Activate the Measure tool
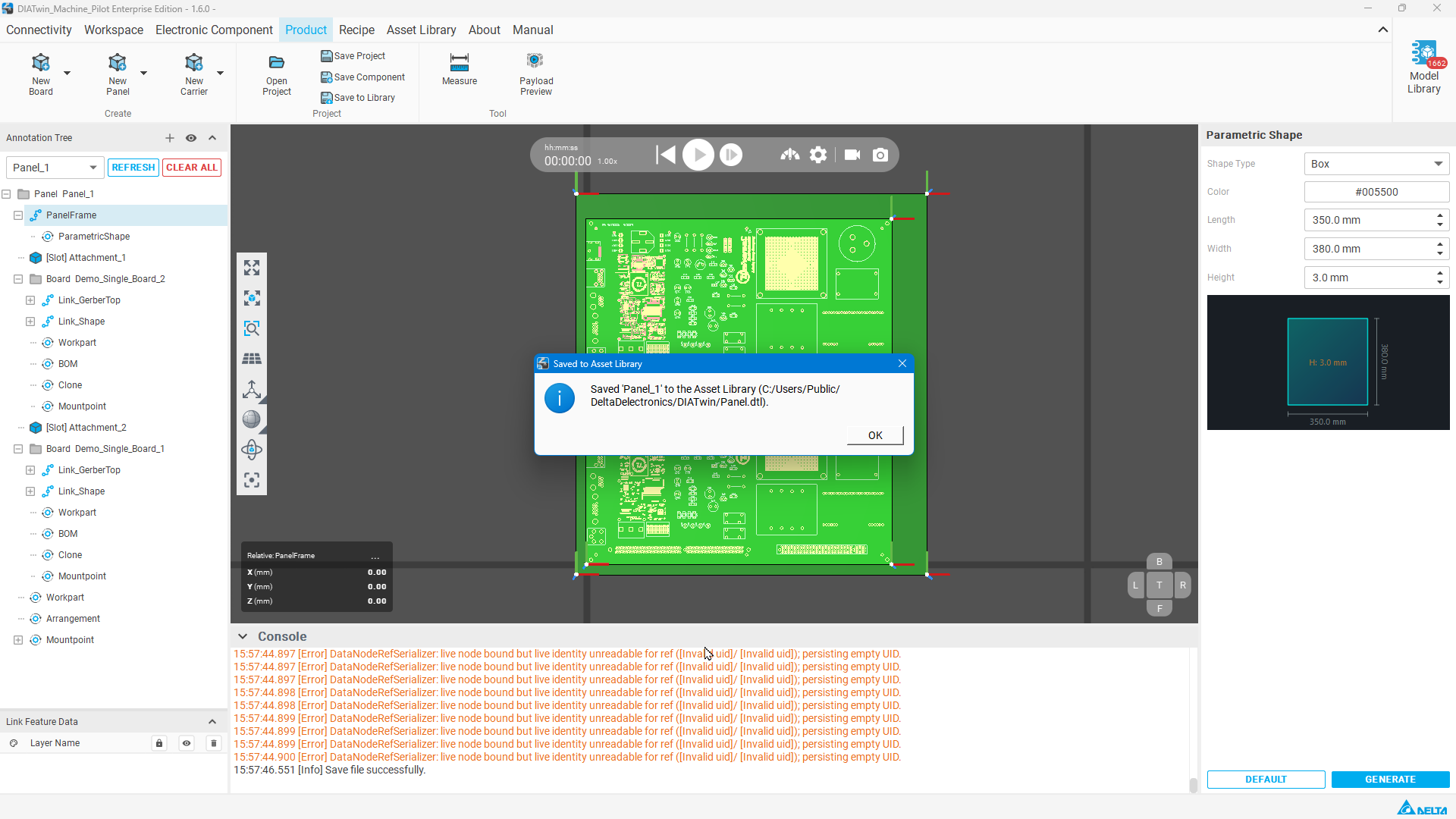 coord(460,69)
